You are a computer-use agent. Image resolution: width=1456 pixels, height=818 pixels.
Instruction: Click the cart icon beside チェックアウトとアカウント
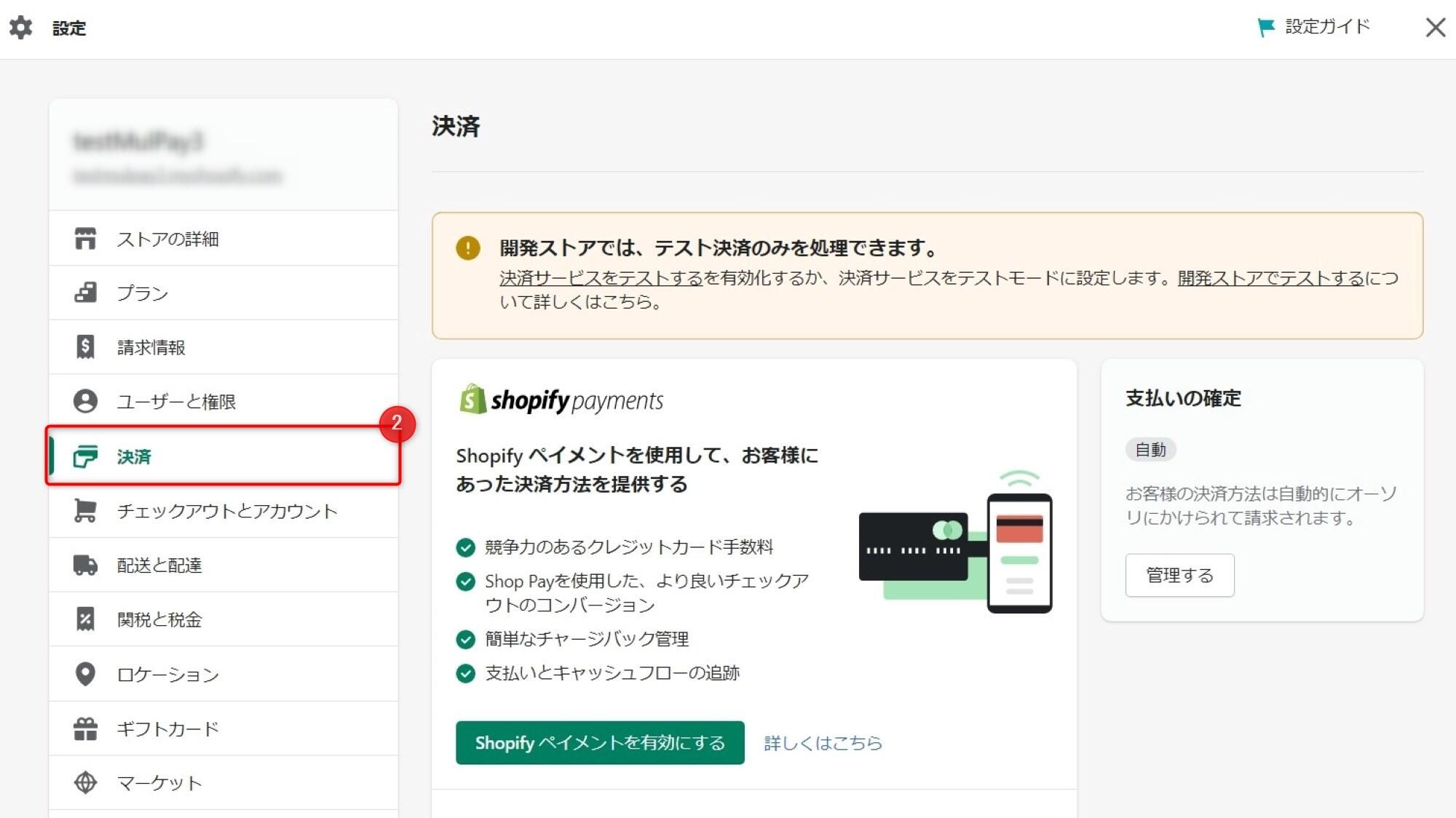[86, 512]
